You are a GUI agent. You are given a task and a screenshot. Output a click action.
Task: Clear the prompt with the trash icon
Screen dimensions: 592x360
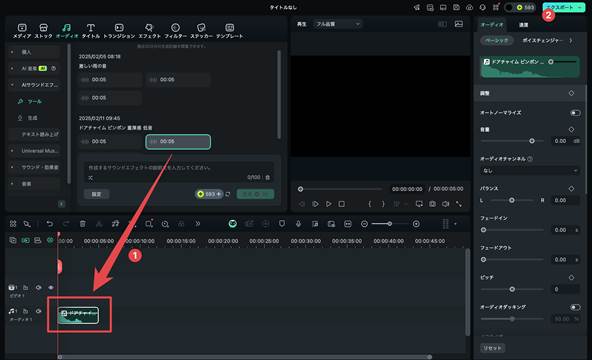point(267,177)
